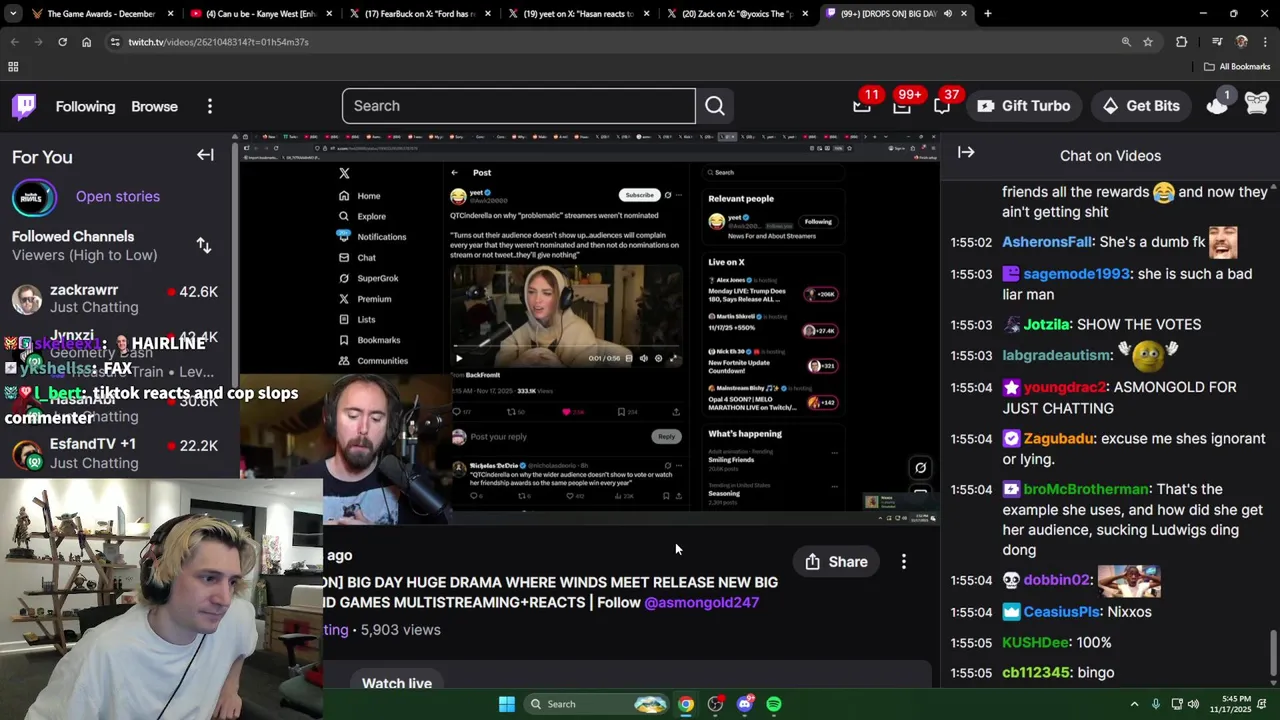Open the Following page in Twitch nav
This screenshot has width=1280, height=720.
tap(85, 107)
